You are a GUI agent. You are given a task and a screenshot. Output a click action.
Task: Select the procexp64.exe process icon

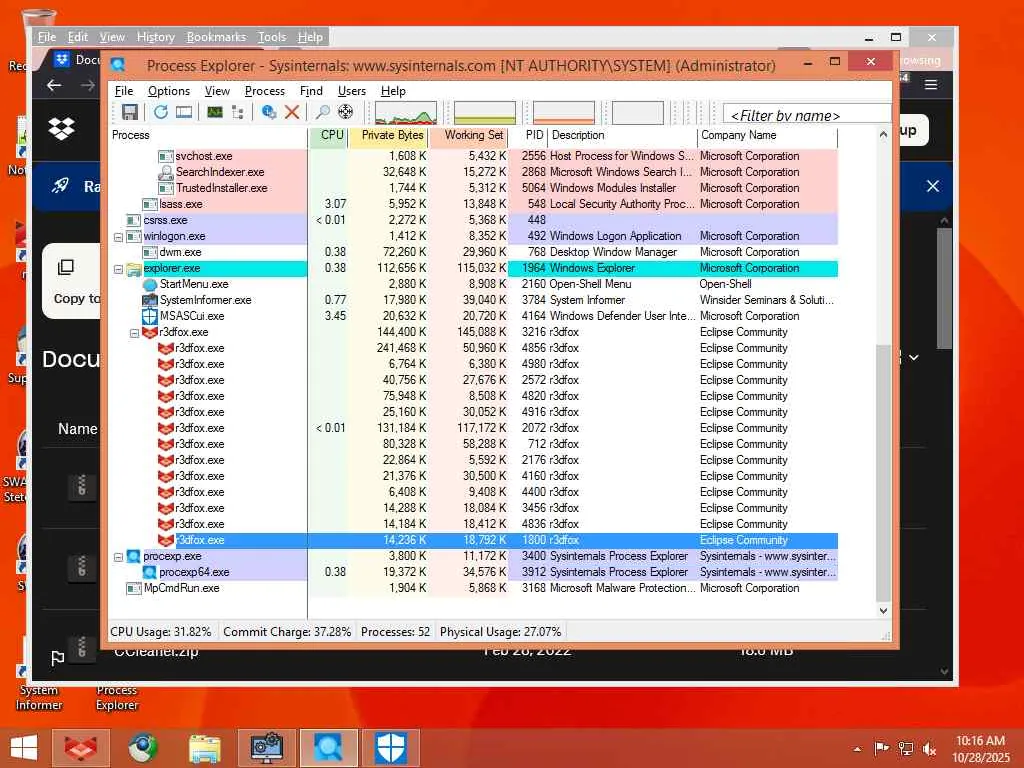(150, 572)
